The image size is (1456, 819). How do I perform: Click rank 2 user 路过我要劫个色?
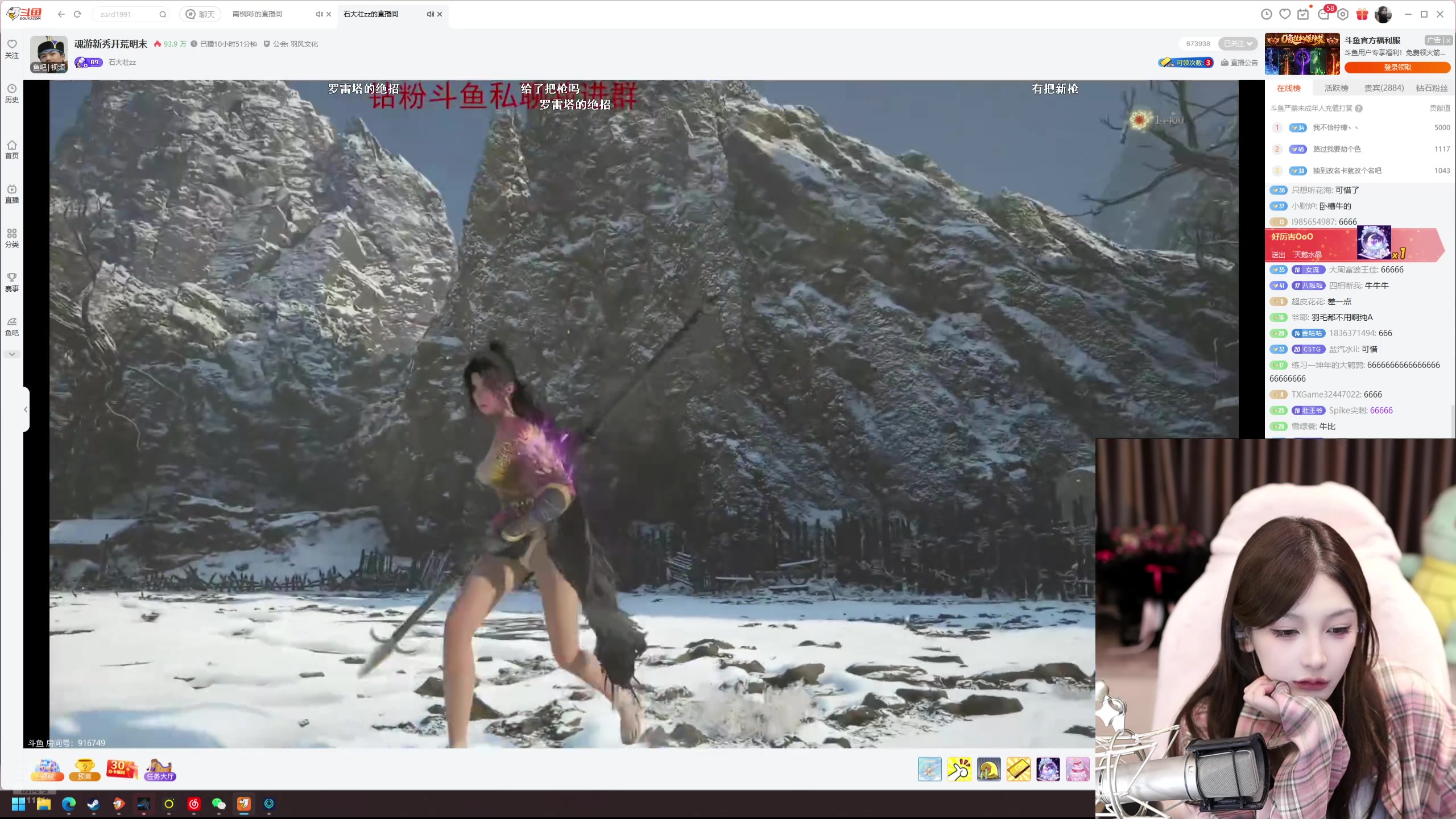[x=1337, y=149]
